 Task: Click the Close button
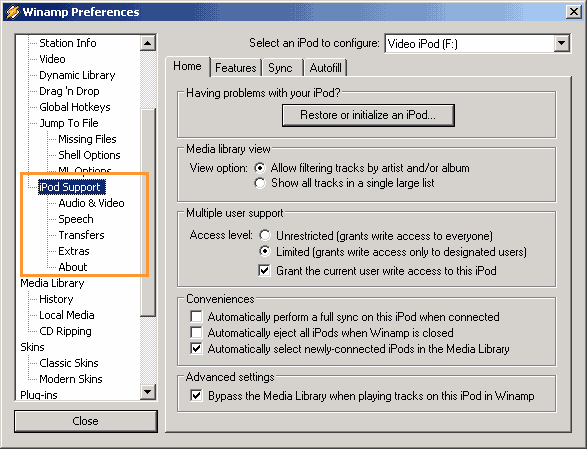coord(86,421)
